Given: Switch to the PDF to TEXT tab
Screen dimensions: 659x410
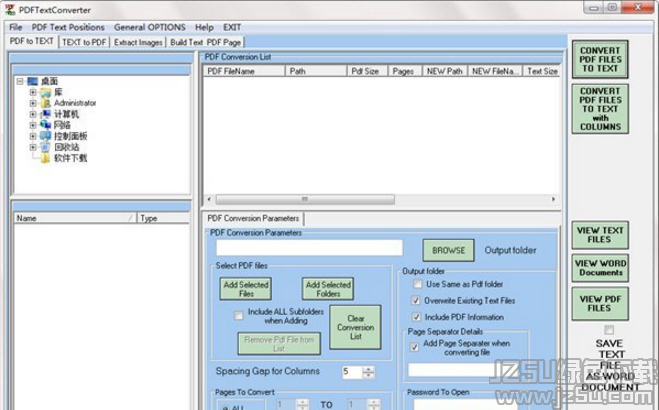Looking at the screenshot, I should [32, 41].
